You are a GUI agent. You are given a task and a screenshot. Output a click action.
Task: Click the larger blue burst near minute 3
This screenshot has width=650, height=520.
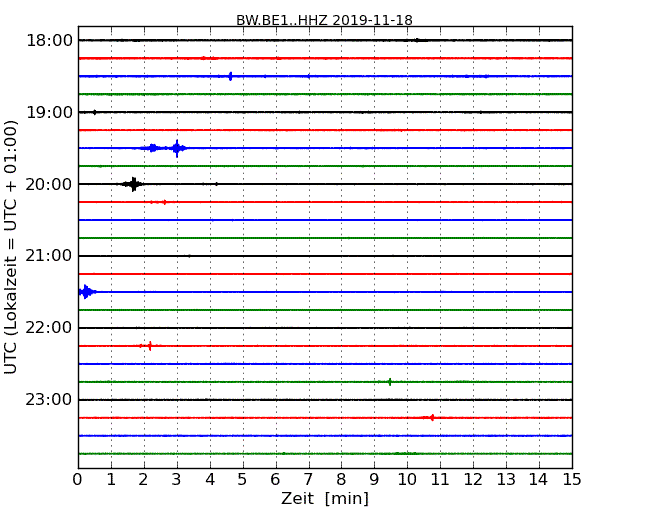click(x=177, y=148)
